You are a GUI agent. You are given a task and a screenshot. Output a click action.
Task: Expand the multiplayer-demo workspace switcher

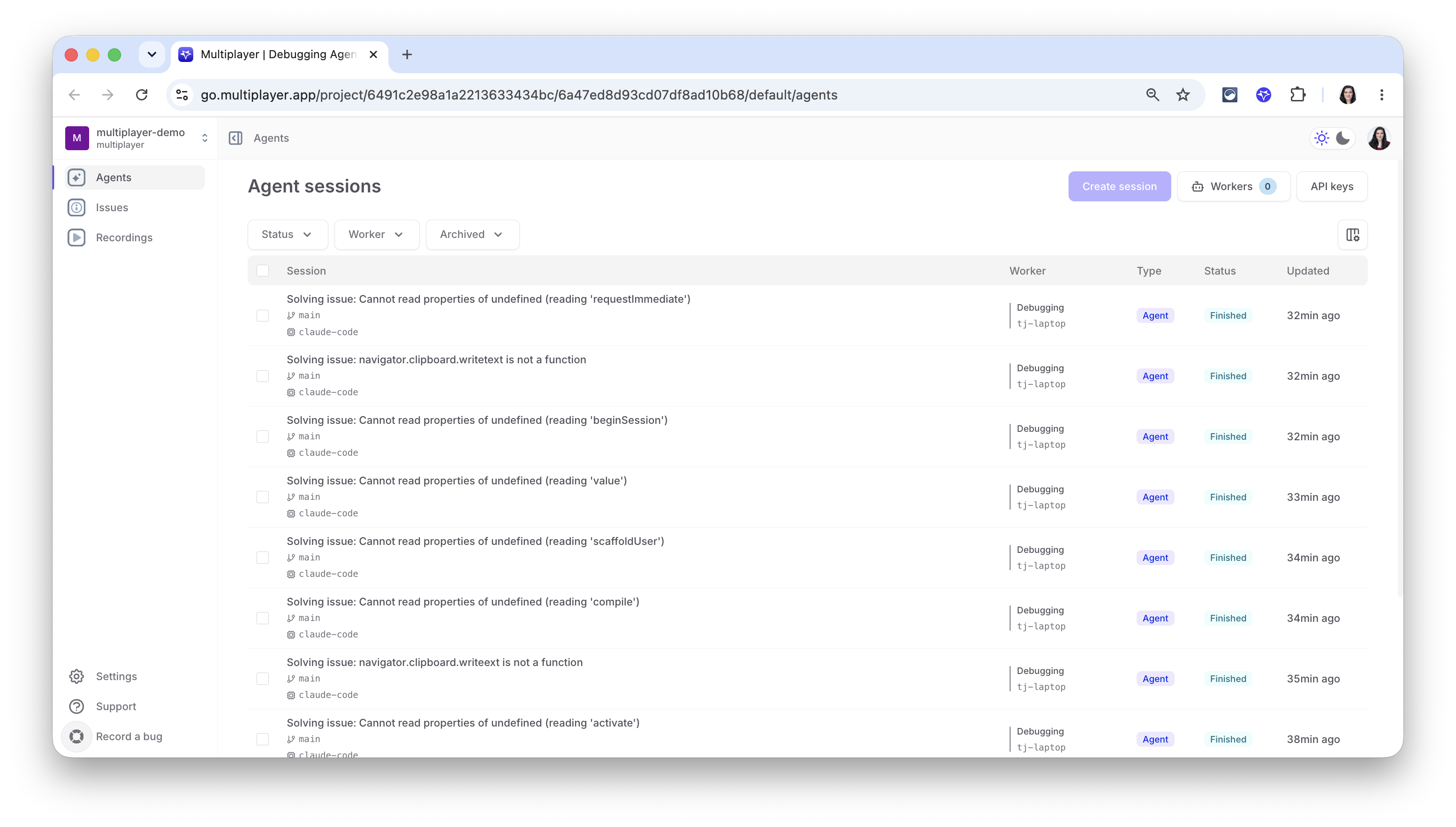click(205, 138)
